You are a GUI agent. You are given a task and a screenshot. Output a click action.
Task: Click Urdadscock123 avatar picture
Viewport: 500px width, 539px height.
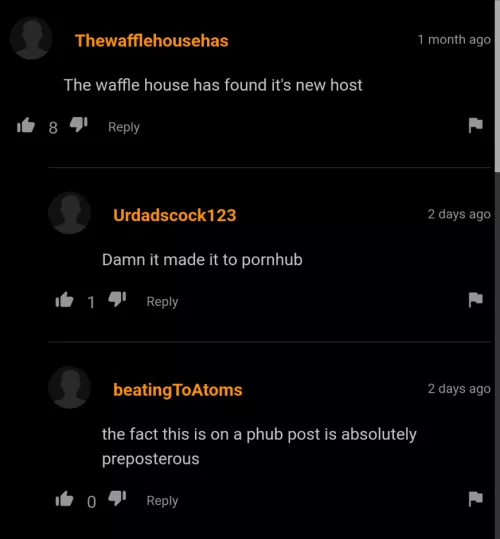click(x=69, y=213)
